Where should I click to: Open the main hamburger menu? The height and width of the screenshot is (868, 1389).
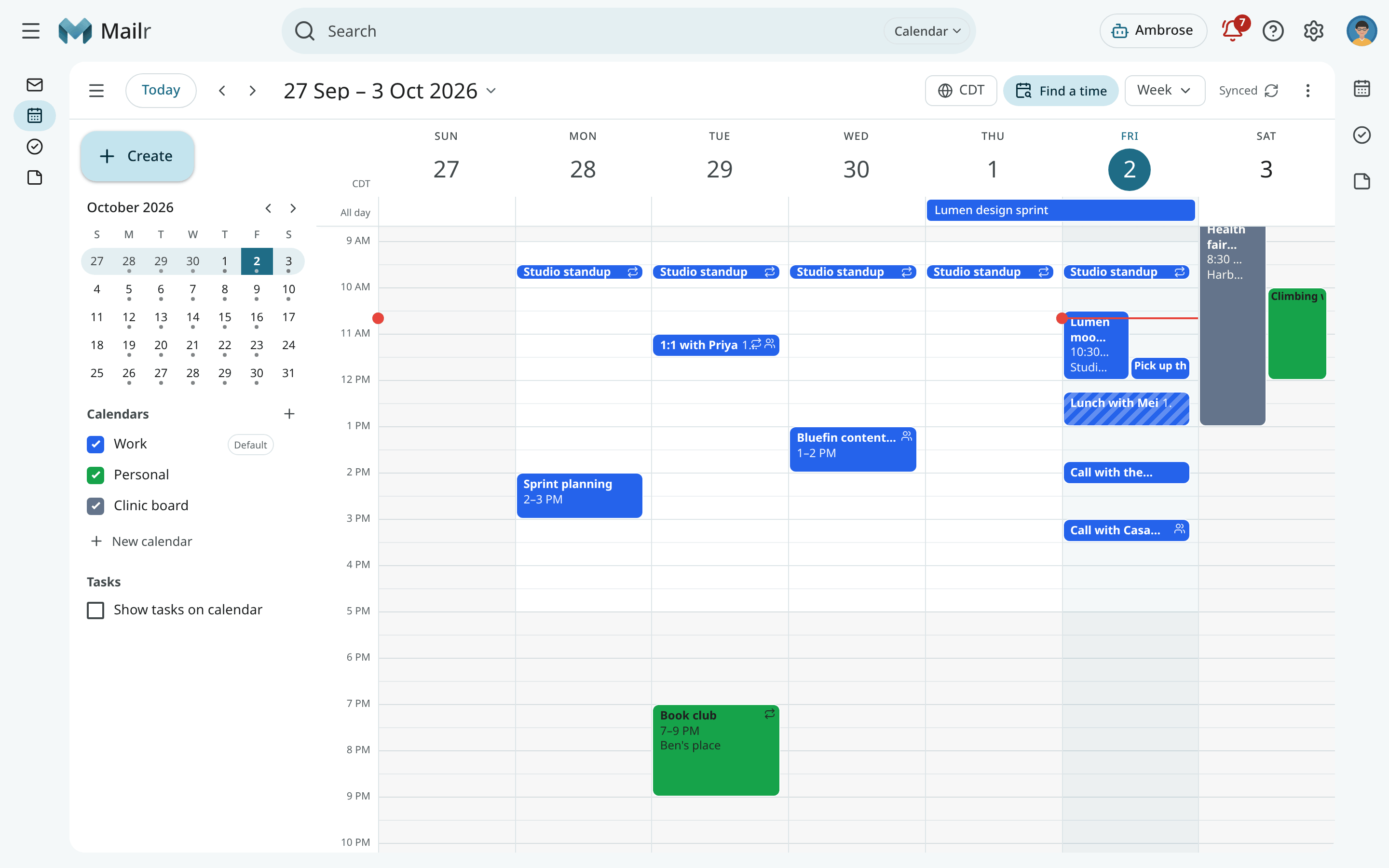coord(31,31)
